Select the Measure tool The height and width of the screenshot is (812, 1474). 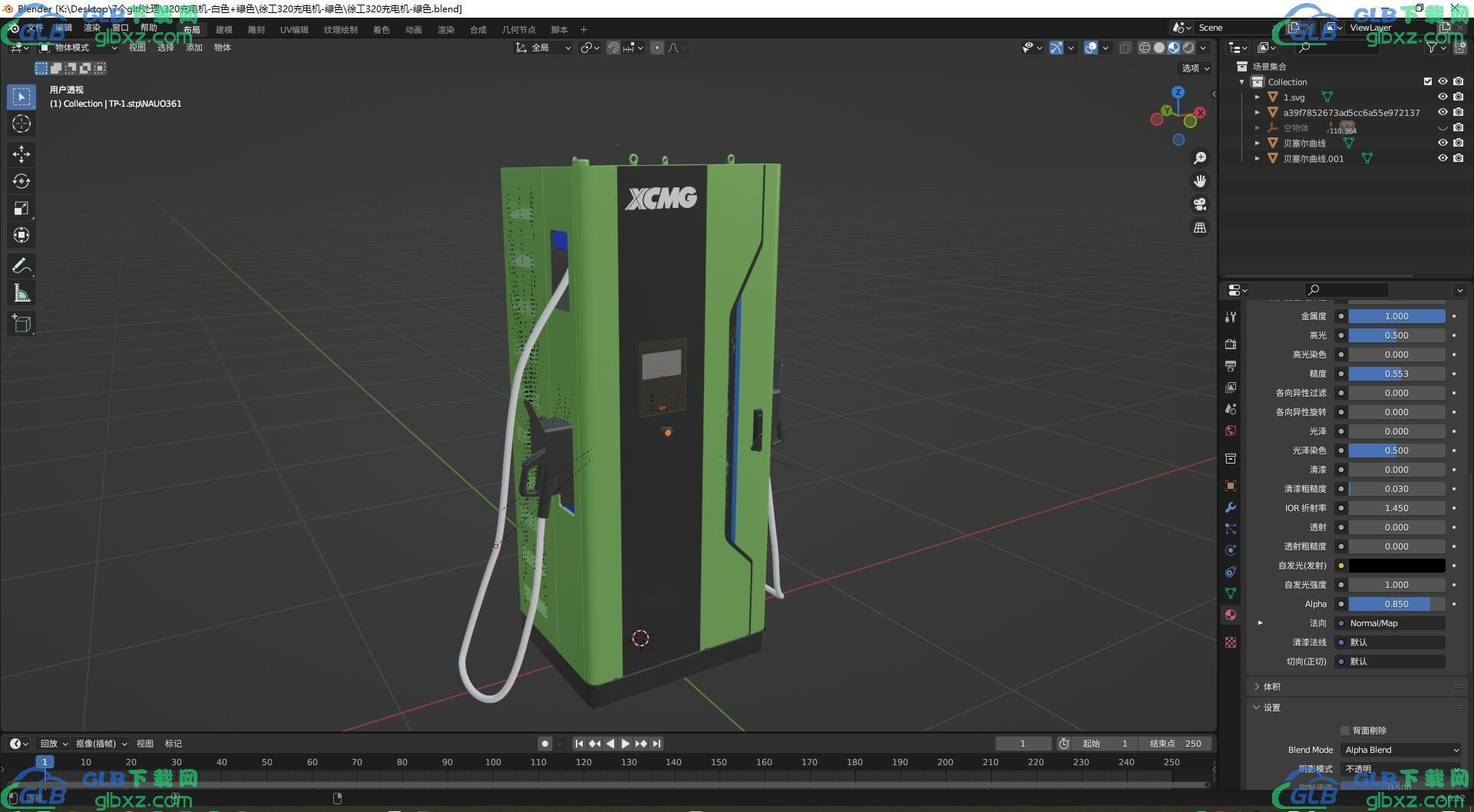tap(21, 292)
